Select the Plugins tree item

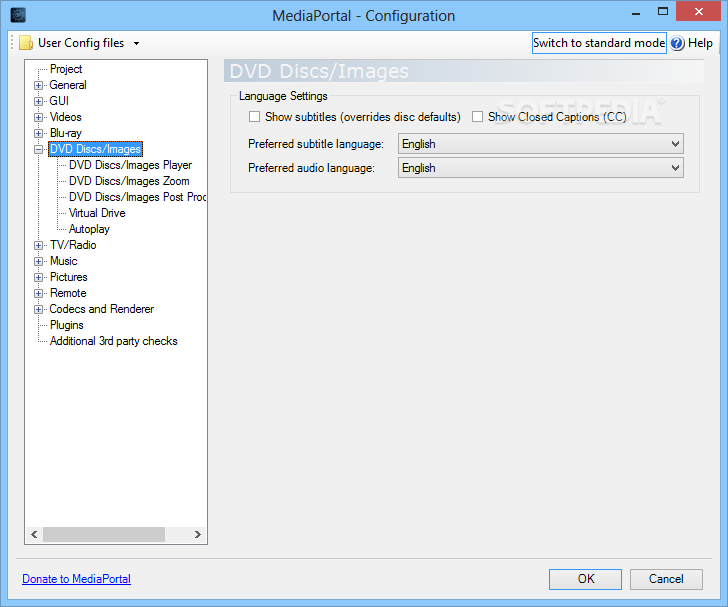(66, 325)
